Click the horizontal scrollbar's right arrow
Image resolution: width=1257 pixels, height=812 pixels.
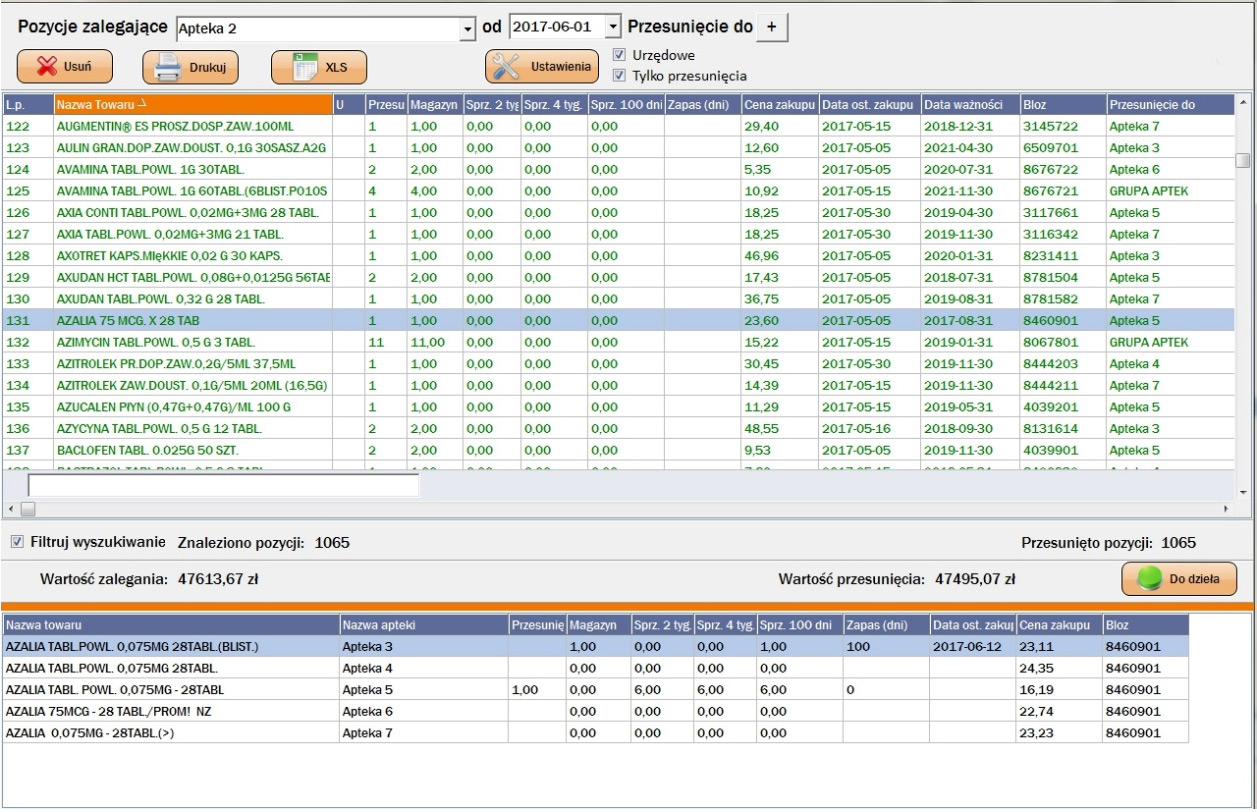pos(1227,509)
